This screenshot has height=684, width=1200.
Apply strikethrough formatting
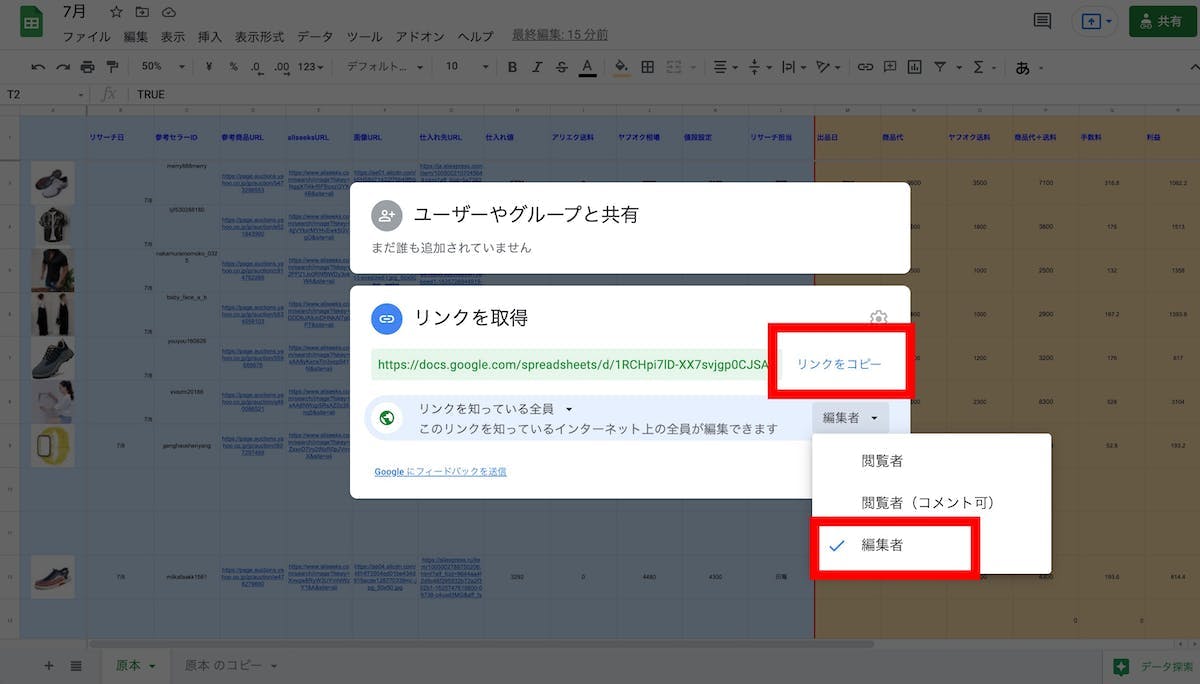coord(561,67)
